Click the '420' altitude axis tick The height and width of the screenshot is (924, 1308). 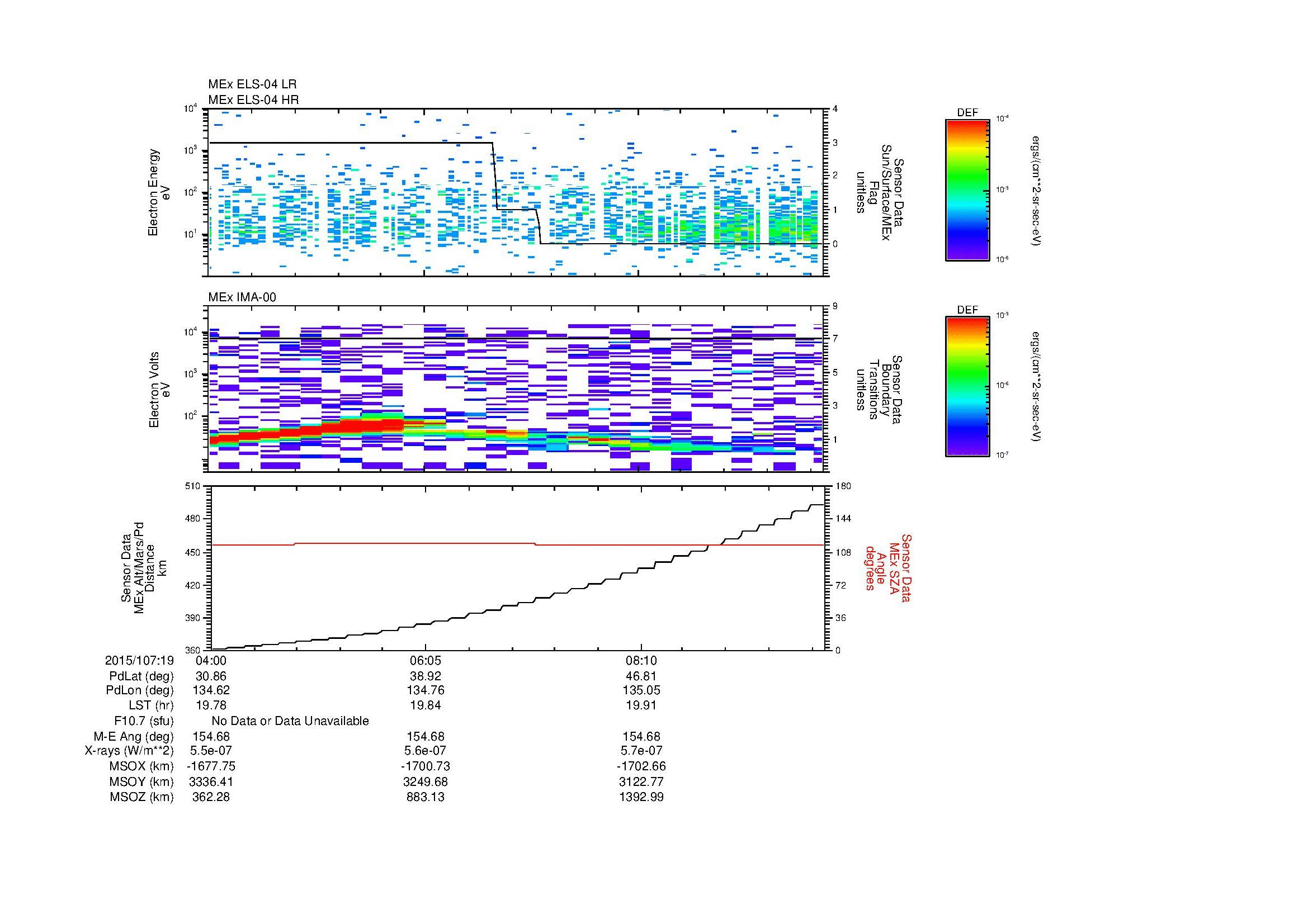(x=193, y=585)
